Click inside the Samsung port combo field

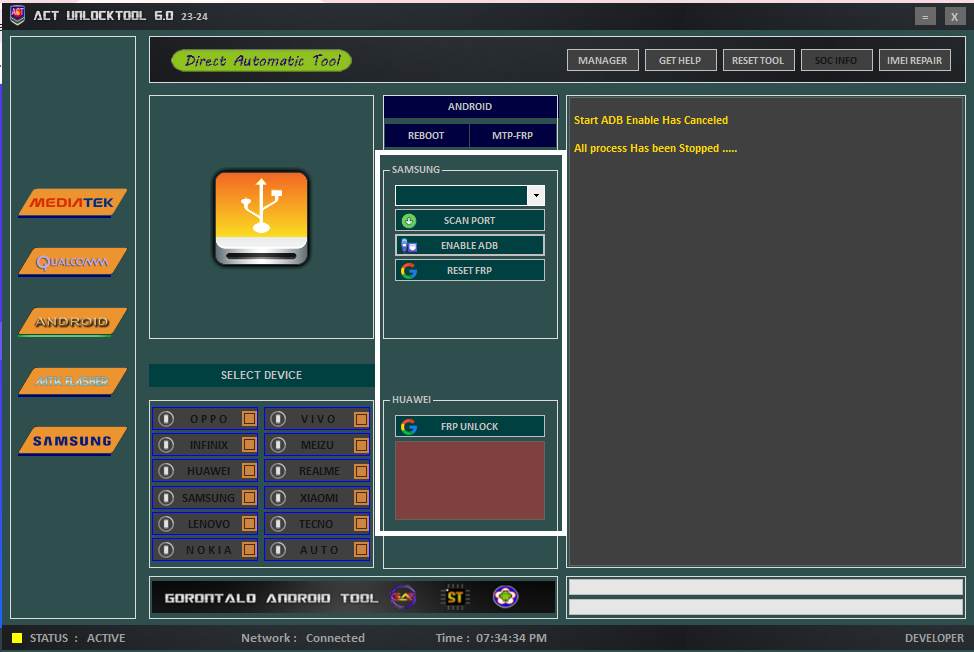[462, 196]
